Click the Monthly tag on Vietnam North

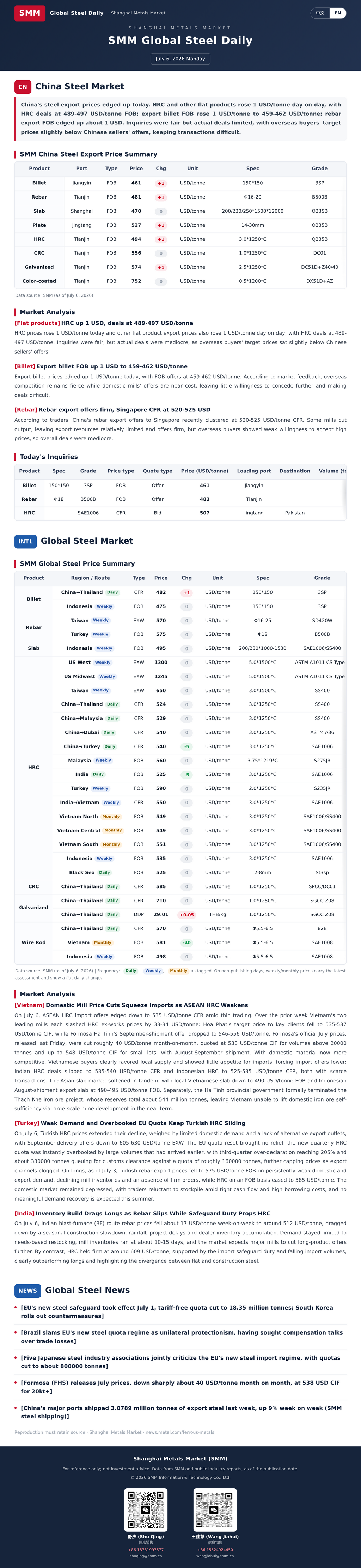111,816
